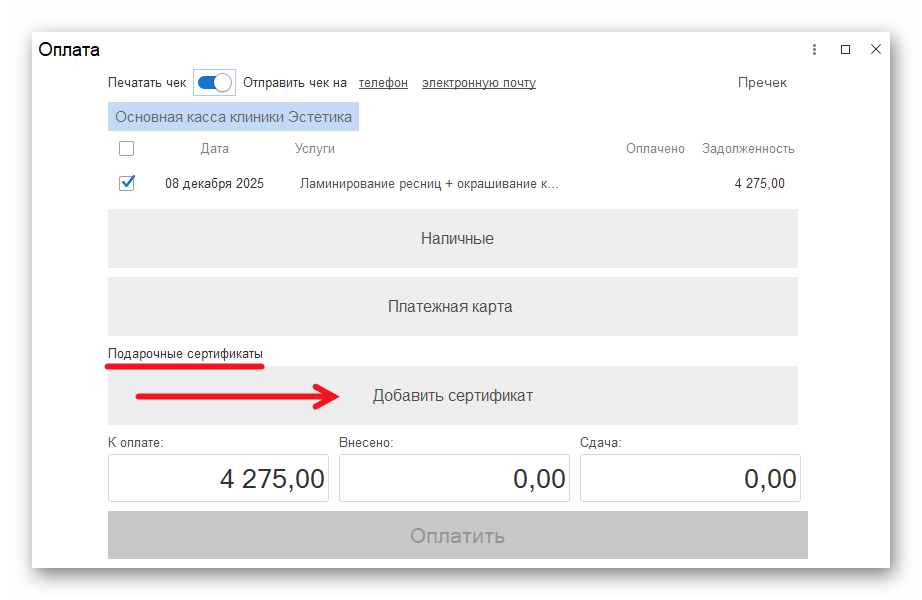This screenshot has height=600, width=922.
Task: Open the "телефон" receipt link
Action: pos(383,82)
